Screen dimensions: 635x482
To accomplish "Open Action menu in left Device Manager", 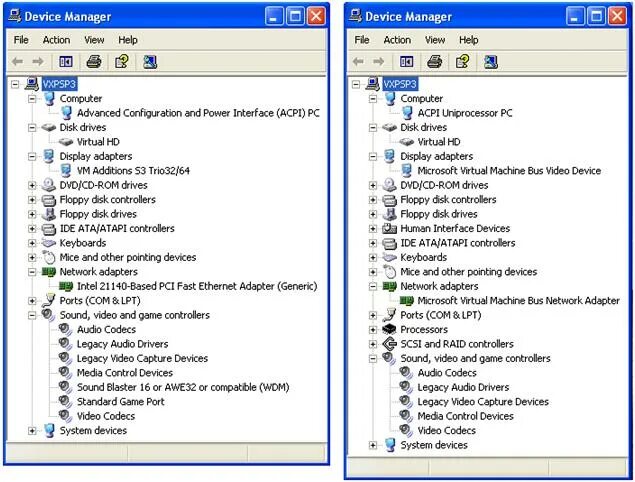I will [x=56, y=40].
